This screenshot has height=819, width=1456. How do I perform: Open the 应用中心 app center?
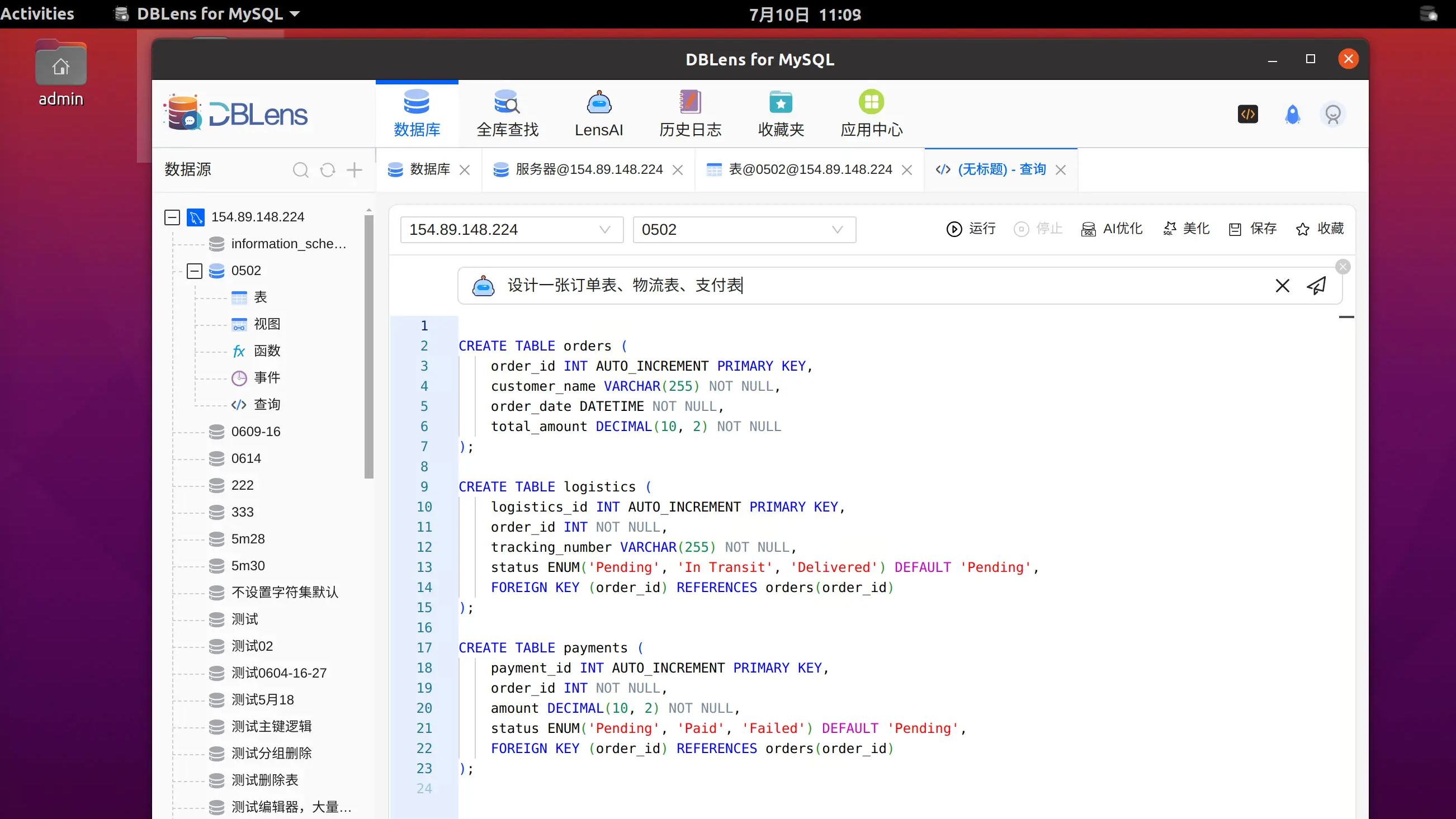click(x=871, y=112)
